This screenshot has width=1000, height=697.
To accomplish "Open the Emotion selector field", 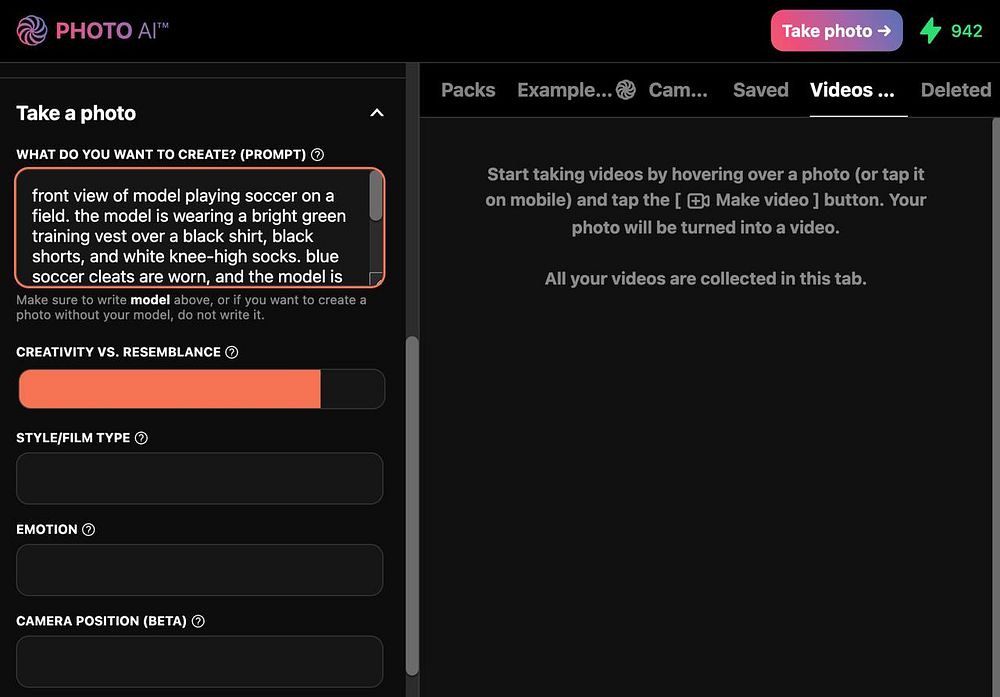I will [200, 570].
